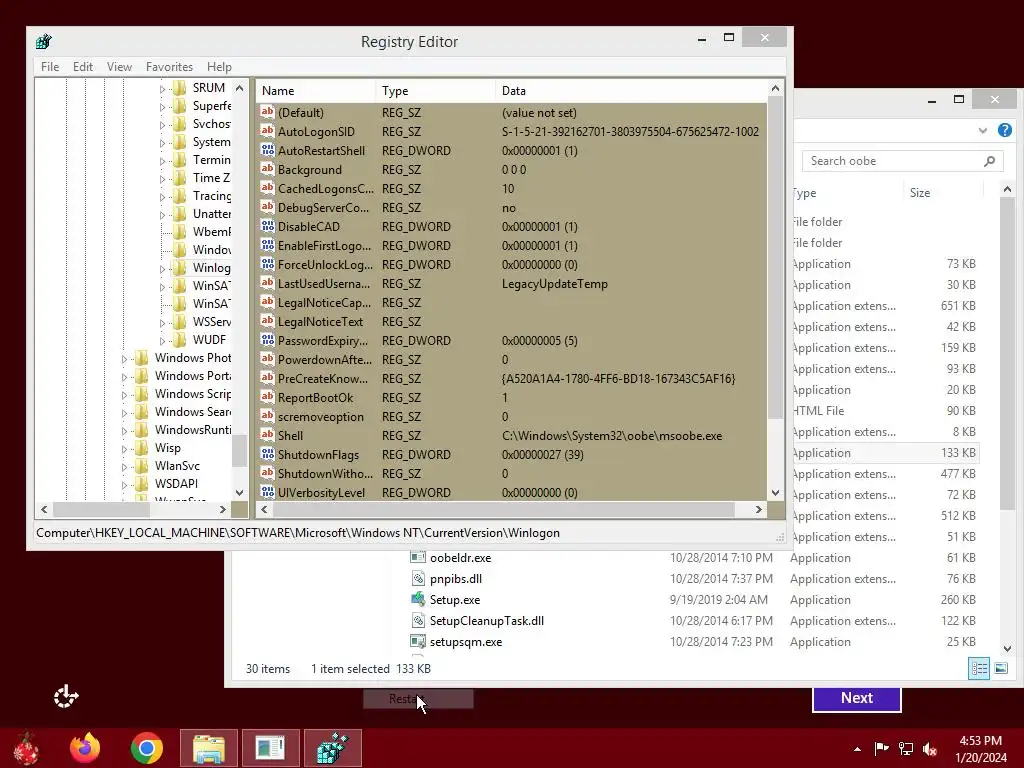Viewport: 1024px width, 768px height.
Task: Open the View menu
Action: click(x=120, y=67)
